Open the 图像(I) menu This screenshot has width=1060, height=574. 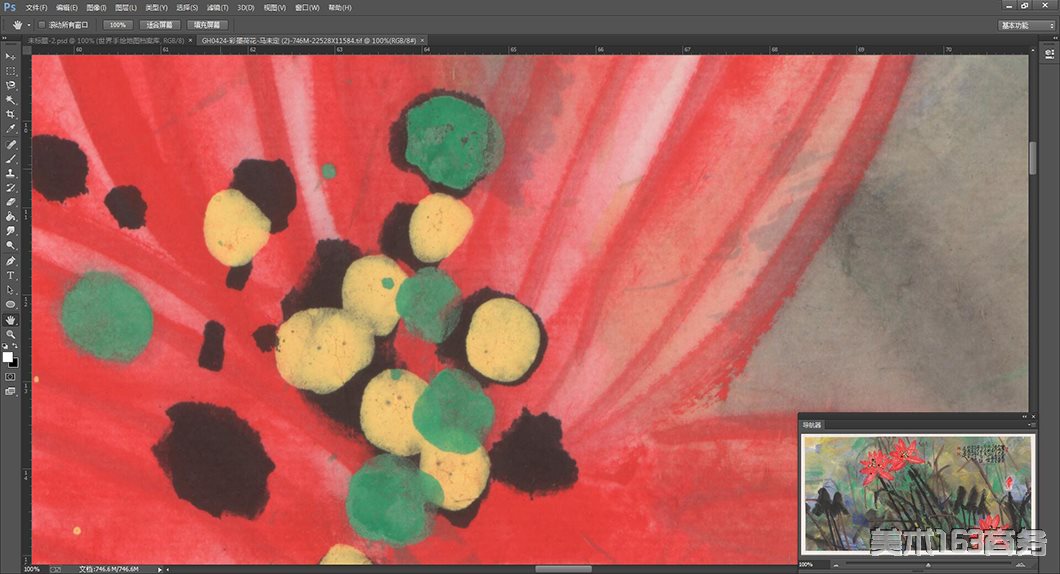(x=96, y=7)
